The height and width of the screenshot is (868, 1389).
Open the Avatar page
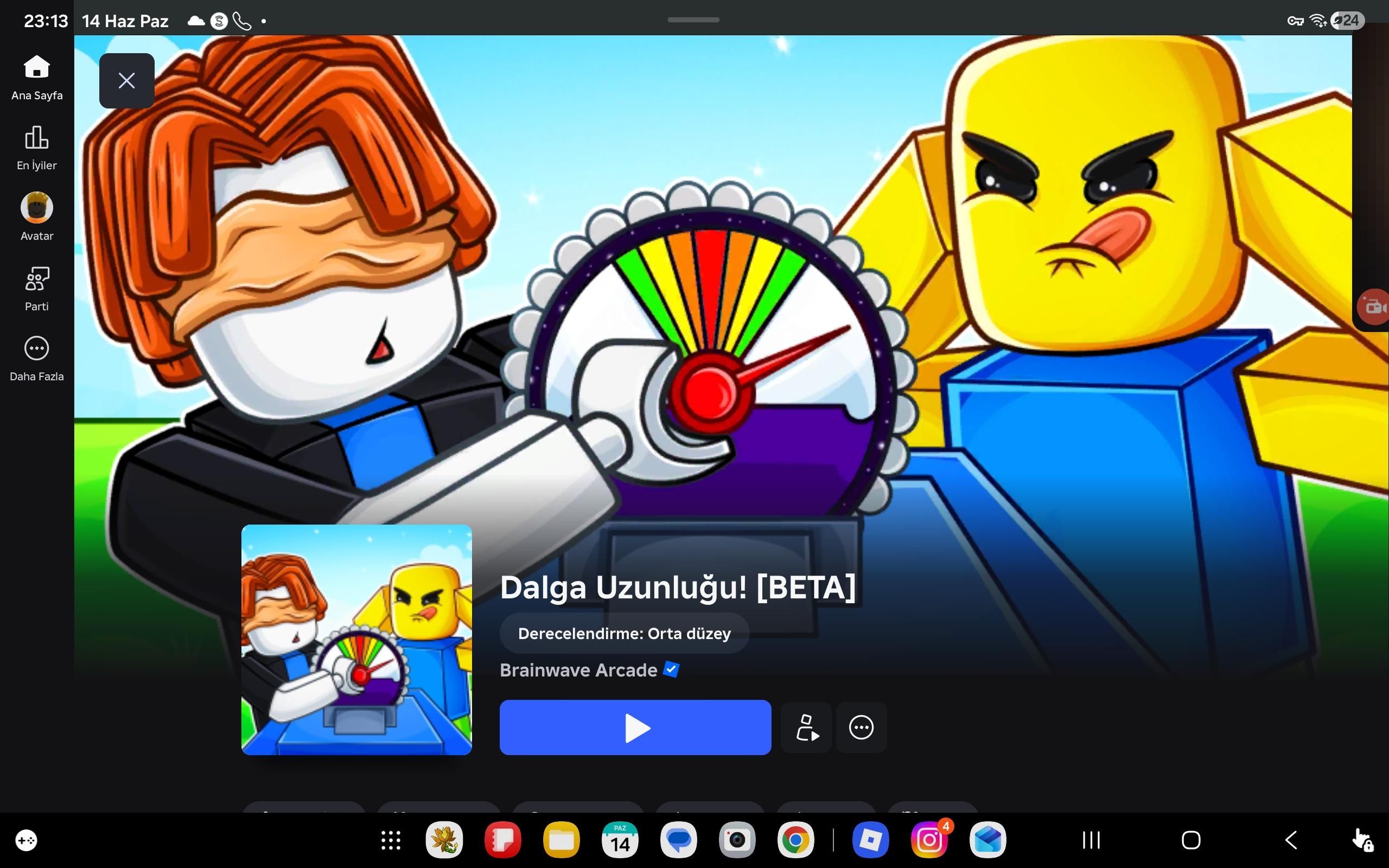point(37,217)
